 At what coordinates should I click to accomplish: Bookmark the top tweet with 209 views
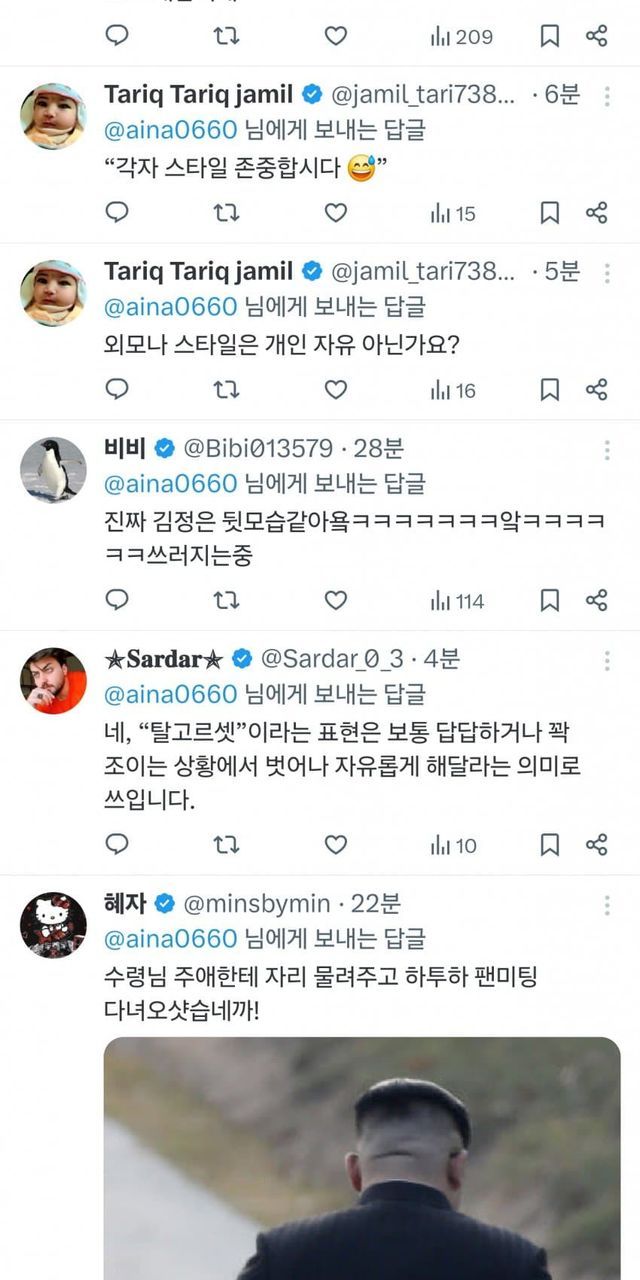tap(549, 36)
